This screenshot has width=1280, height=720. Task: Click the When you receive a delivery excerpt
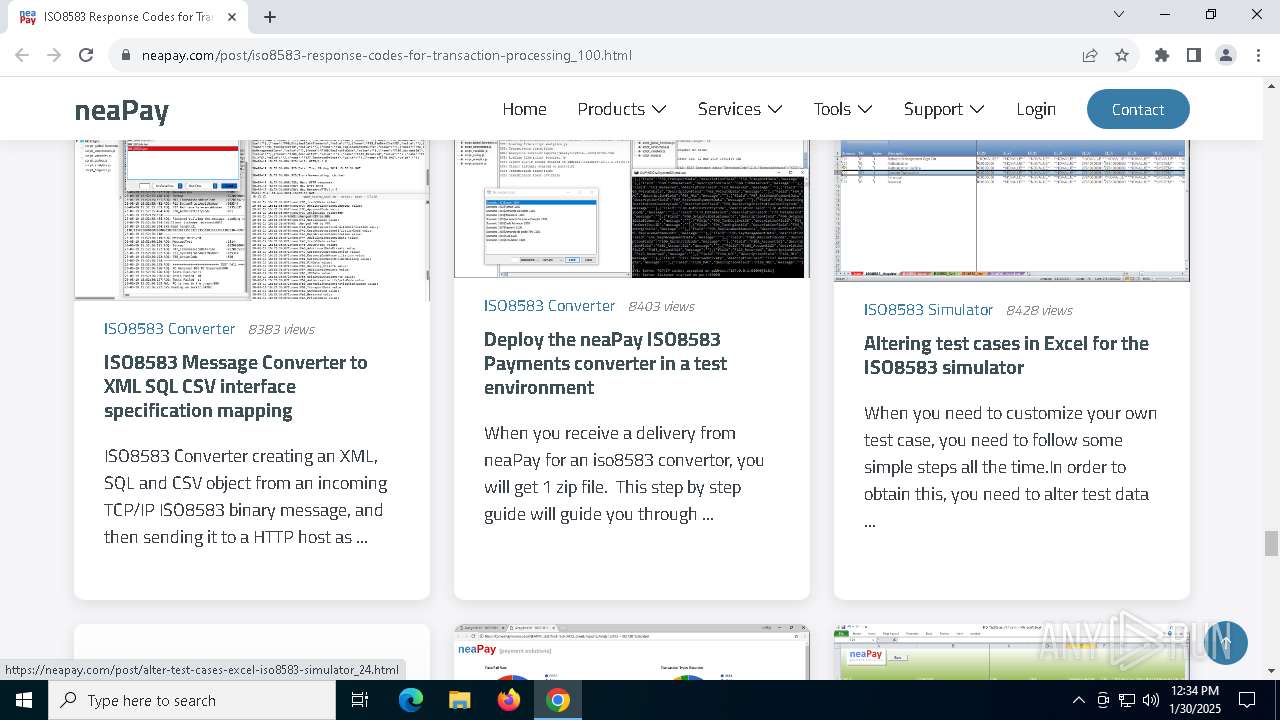coord(624,473)
